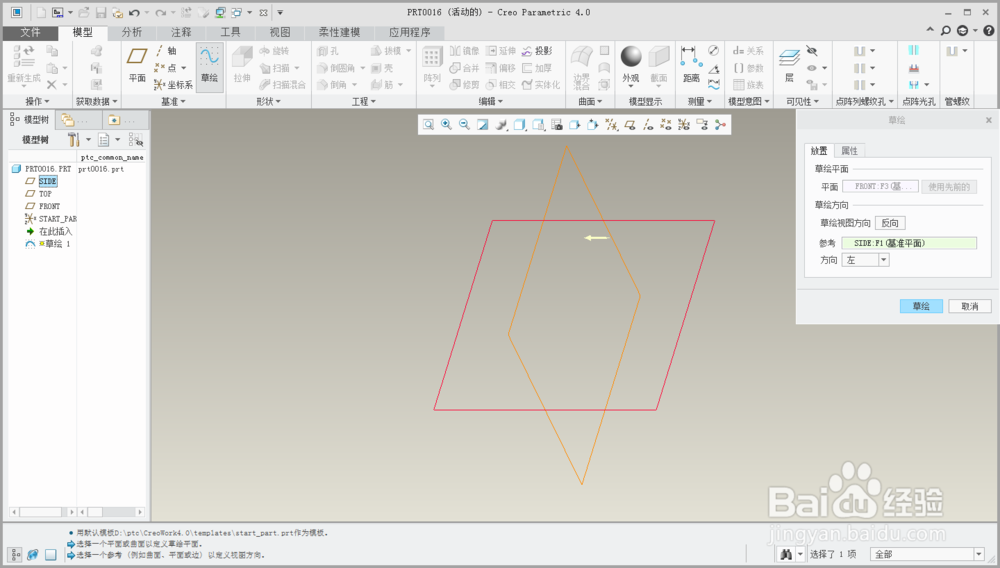Select the Axis (轴) datum tool
Image resolution: width=1000 pixels, height=568 pixels.
tap(166, 51)
